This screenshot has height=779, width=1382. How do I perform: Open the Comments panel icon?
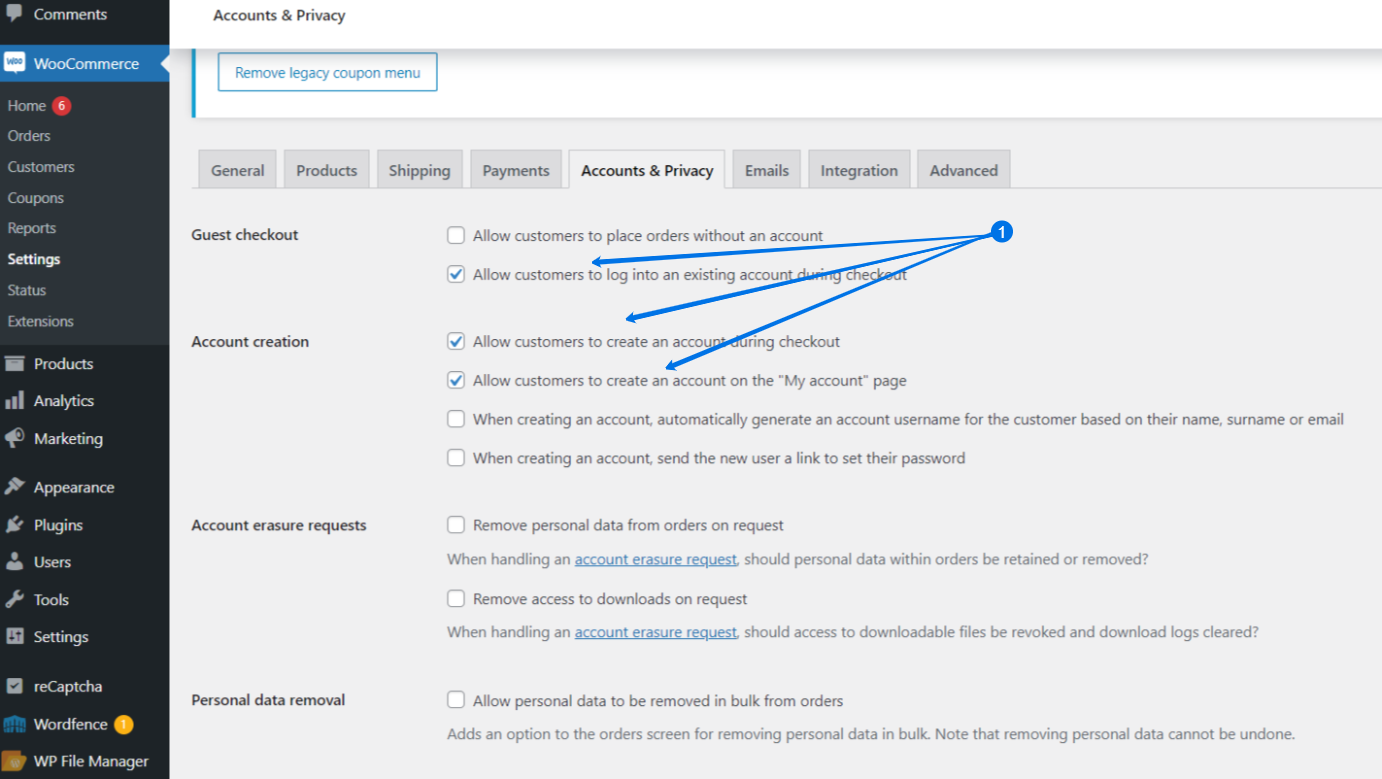pos(15,14)
